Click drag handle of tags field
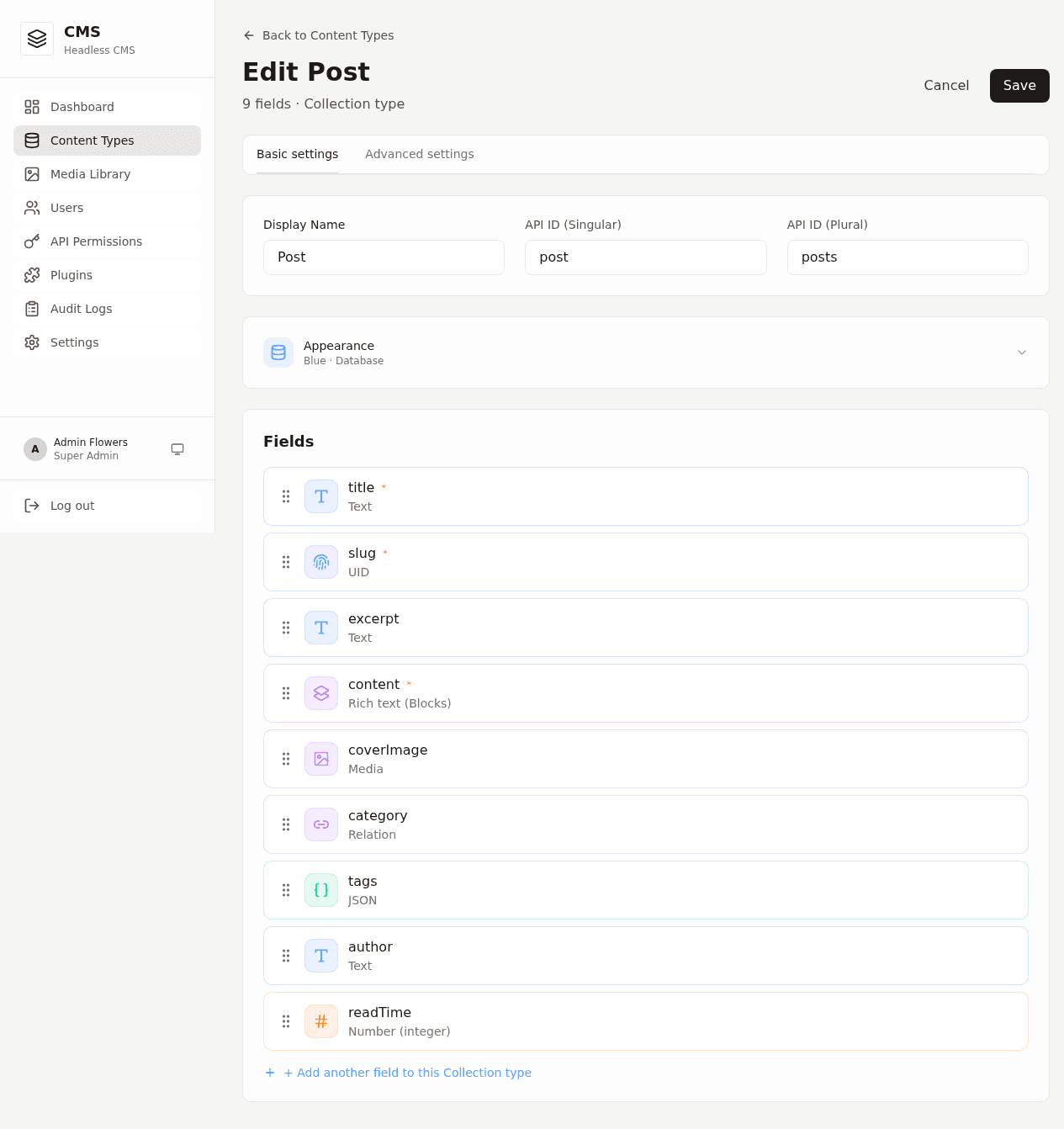 286,890
